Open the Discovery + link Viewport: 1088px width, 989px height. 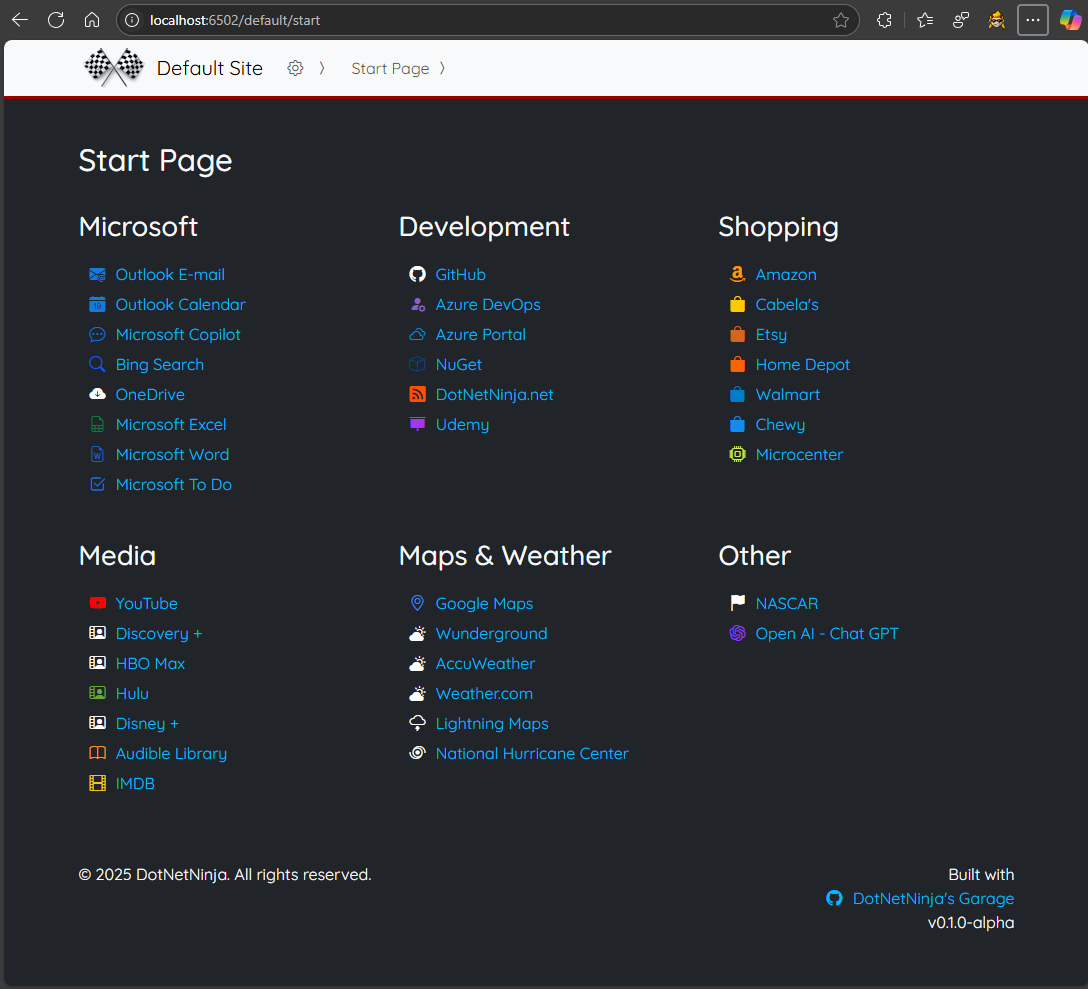coord(159,634)
